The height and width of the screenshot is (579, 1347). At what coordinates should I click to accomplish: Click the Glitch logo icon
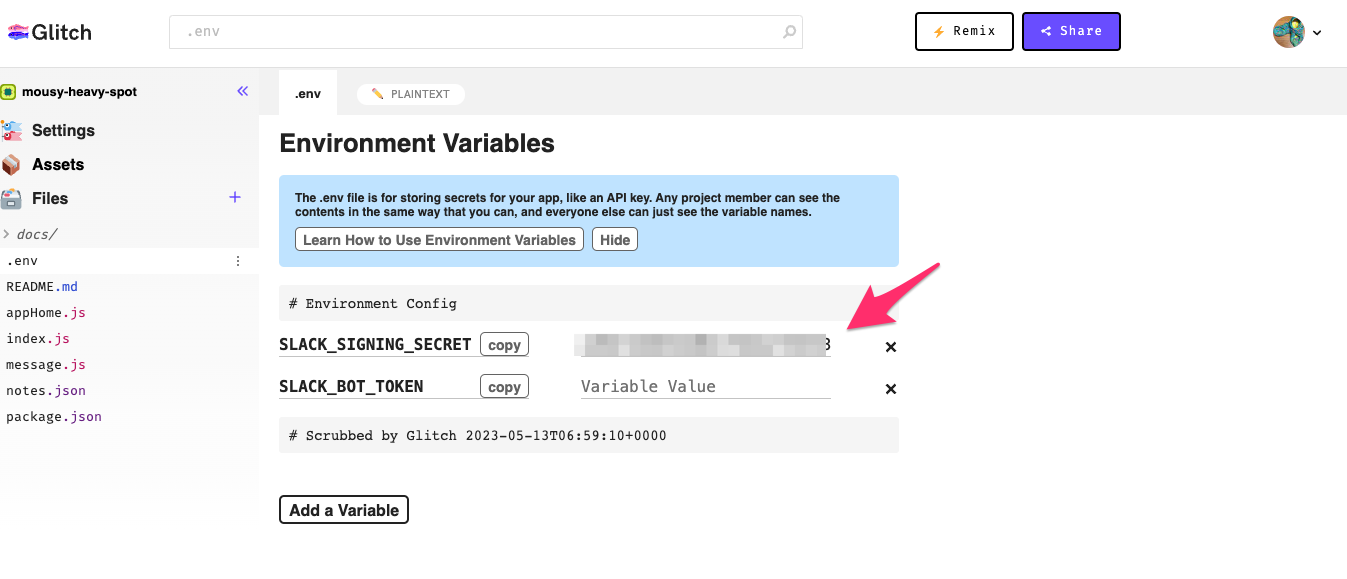pos(19,32)
